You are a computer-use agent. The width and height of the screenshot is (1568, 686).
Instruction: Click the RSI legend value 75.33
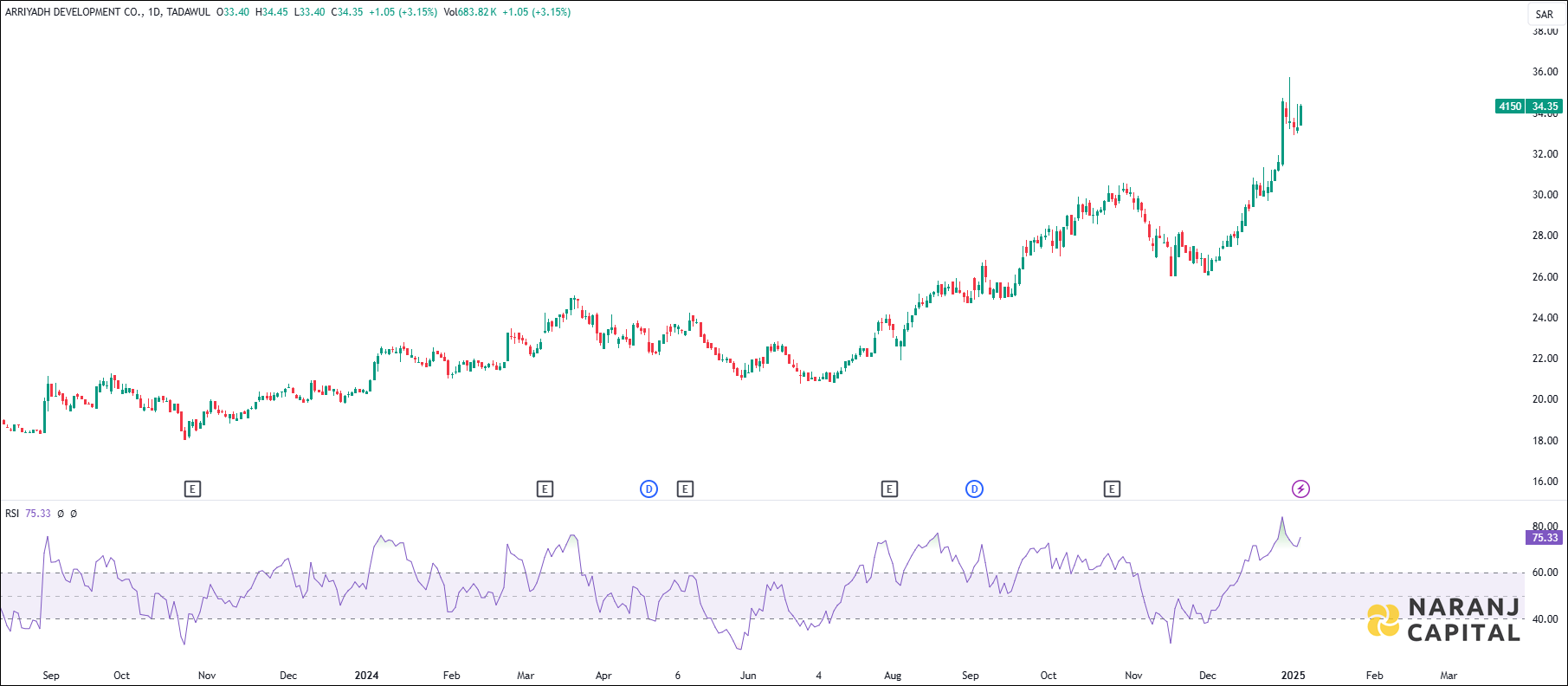(x=38, y=514)
